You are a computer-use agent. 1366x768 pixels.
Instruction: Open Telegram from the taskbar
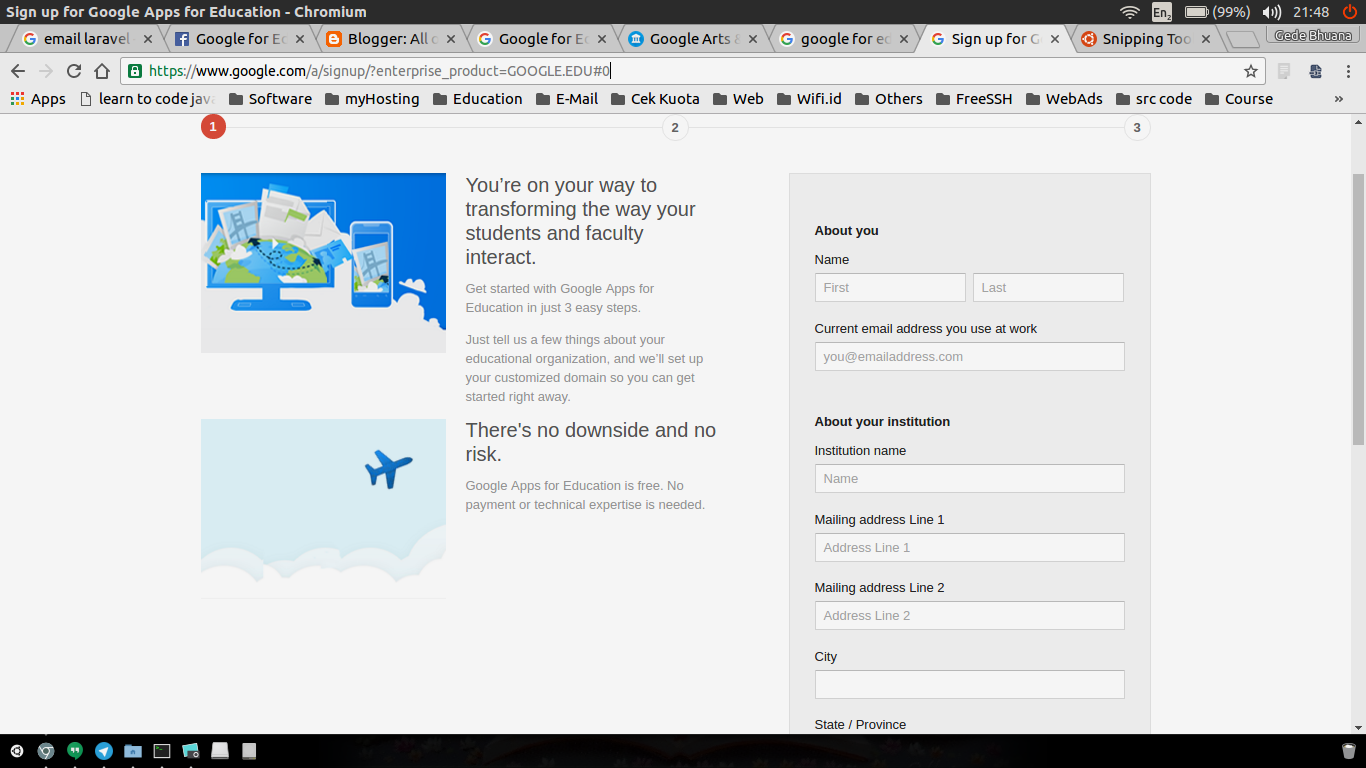[104, 751]
